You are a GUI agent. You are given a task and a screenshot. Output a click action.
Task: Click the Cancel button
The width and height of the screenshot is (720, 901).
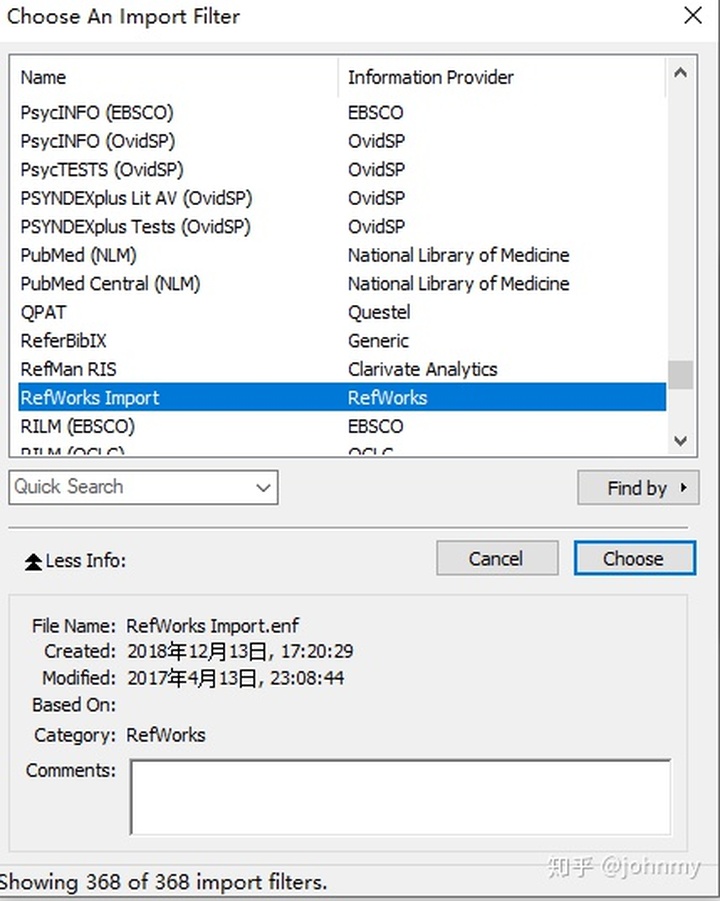(497, 558)
